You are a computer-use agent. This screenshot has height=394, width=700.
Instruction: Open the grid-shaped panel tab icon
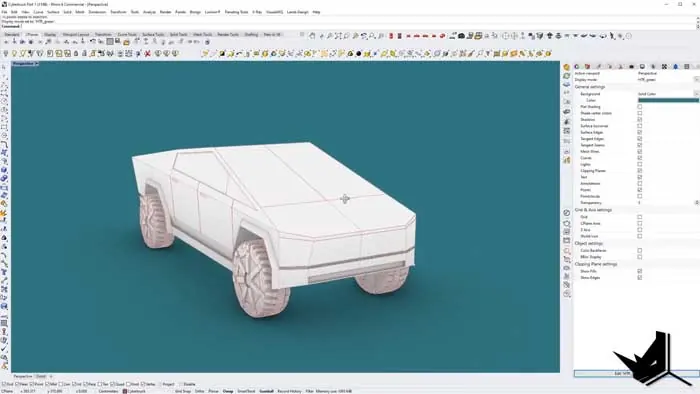[687, 66]
